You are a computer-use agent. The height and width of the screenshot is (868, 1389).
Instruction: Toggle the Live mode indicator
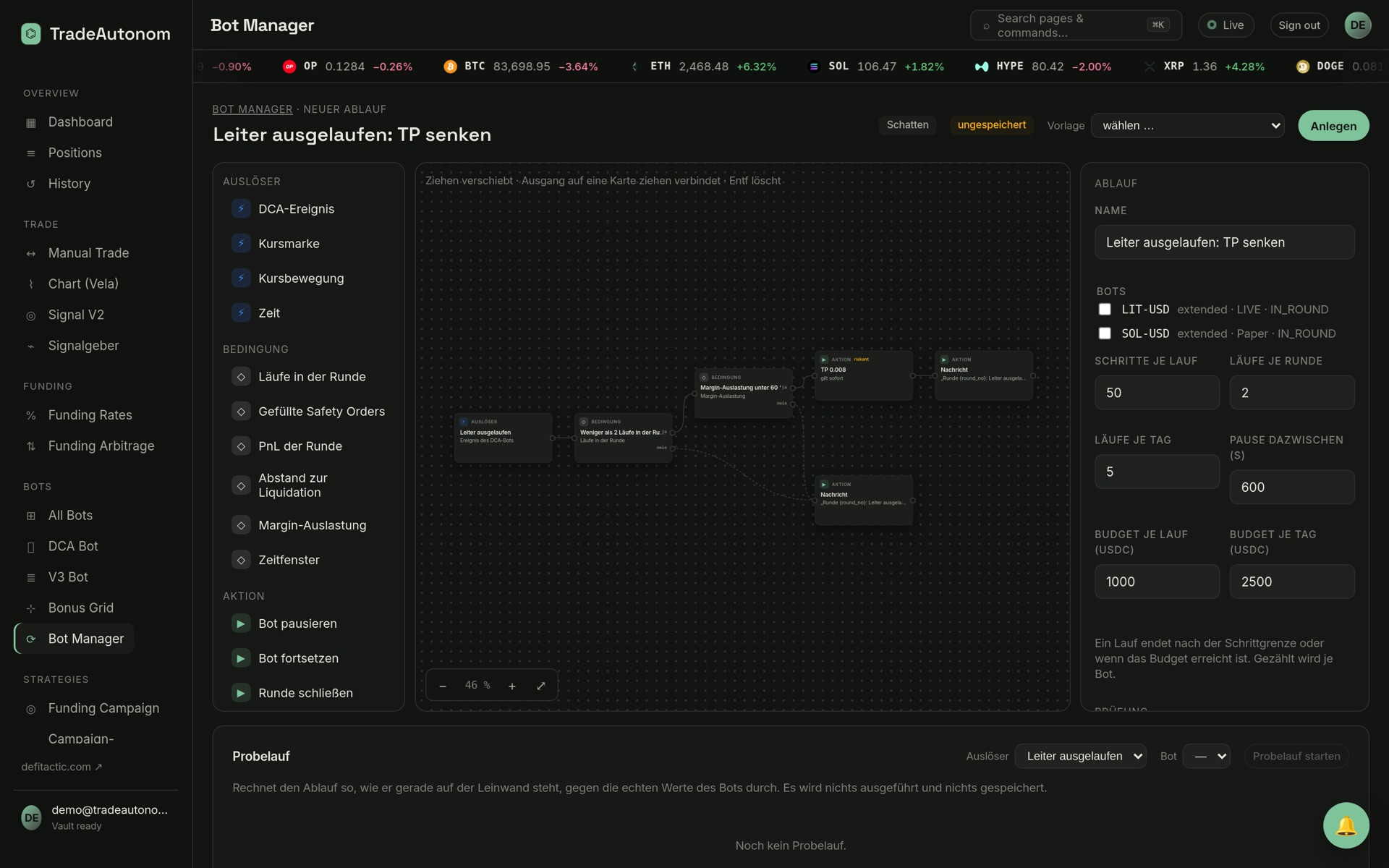1226,25
